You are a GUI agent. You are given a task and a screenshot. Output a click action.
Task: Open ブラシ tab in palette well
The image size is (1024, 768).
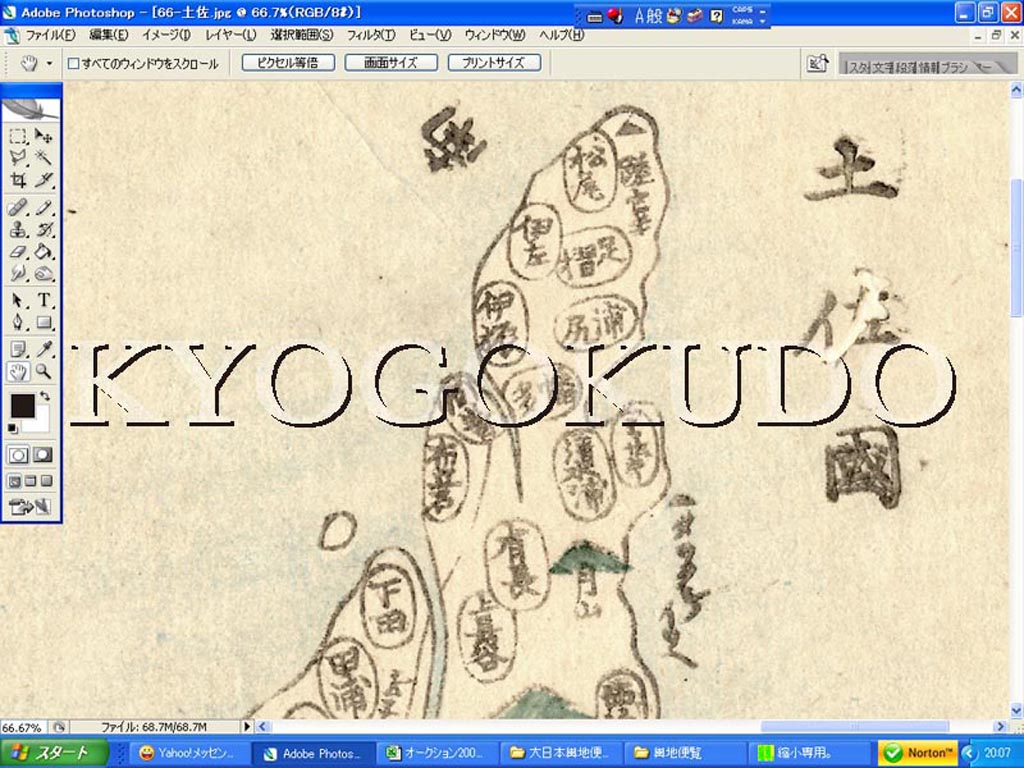pyautogui.click(x=955, y=67)
